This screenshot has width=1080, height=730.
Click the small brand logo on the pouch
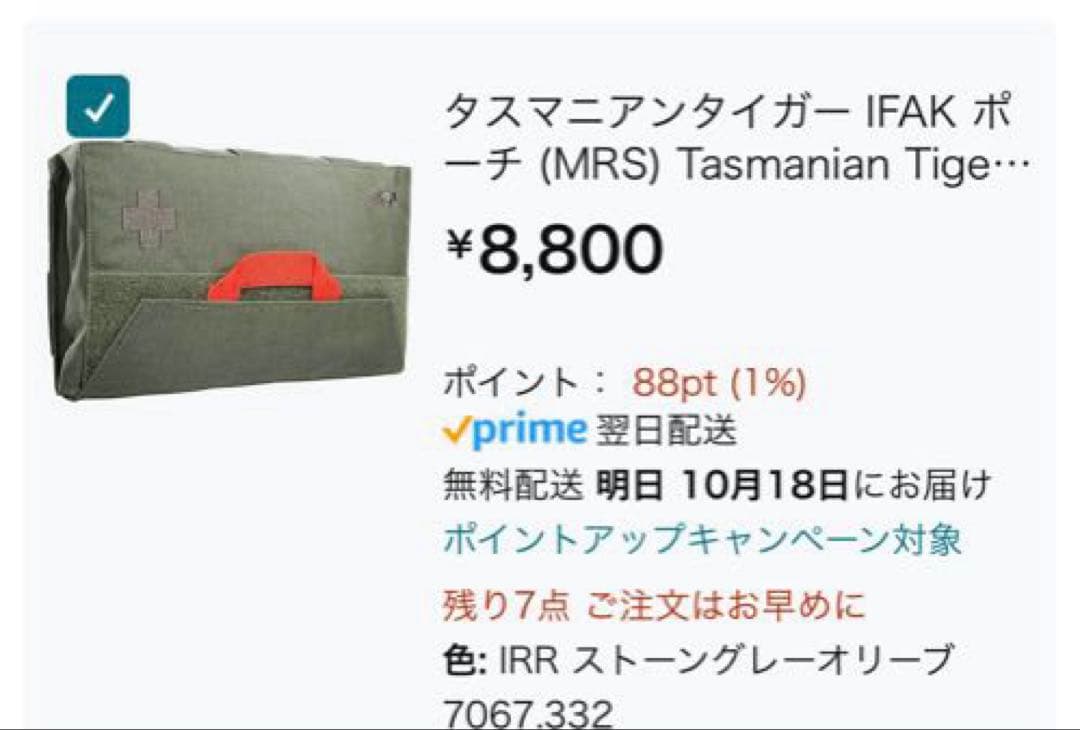[x=381, y=200]
